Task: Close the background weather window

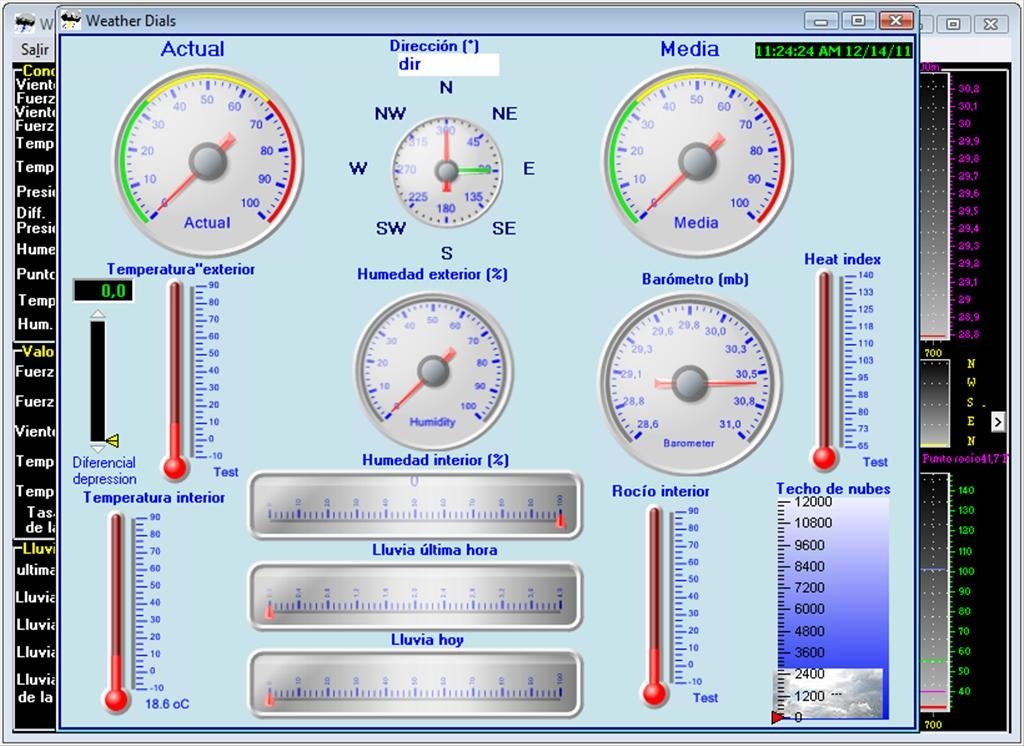Action: pos(991,24)
